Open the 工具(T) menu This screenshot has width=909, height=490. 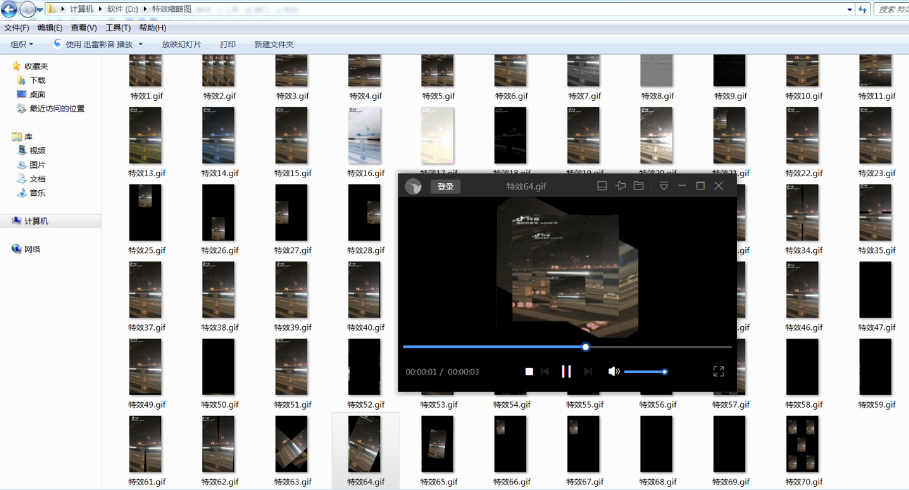pos(118,28)
